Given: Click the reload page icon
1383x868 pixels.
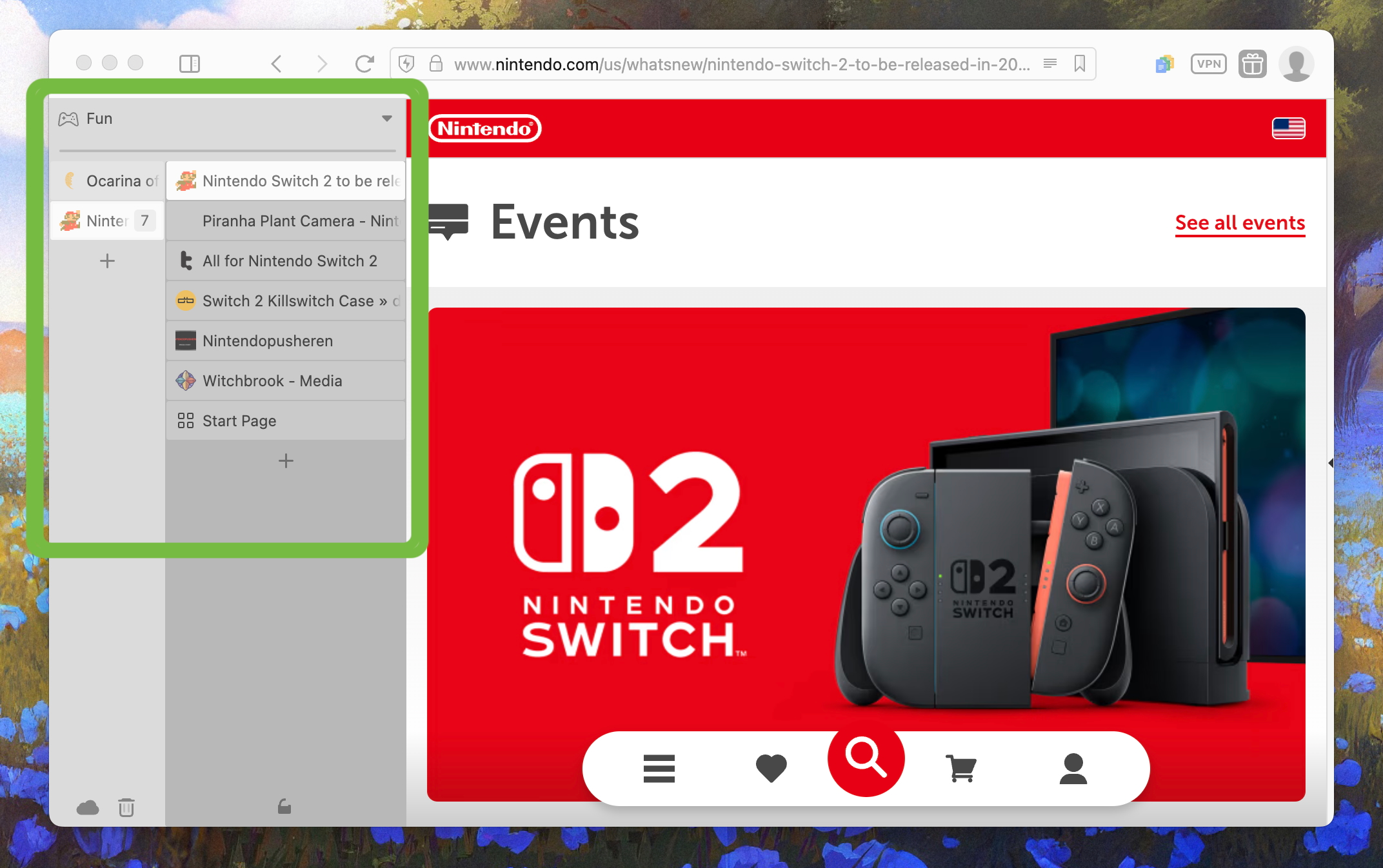Looking at the screenshot, I should pyautogui.click(x=364, y=64).
